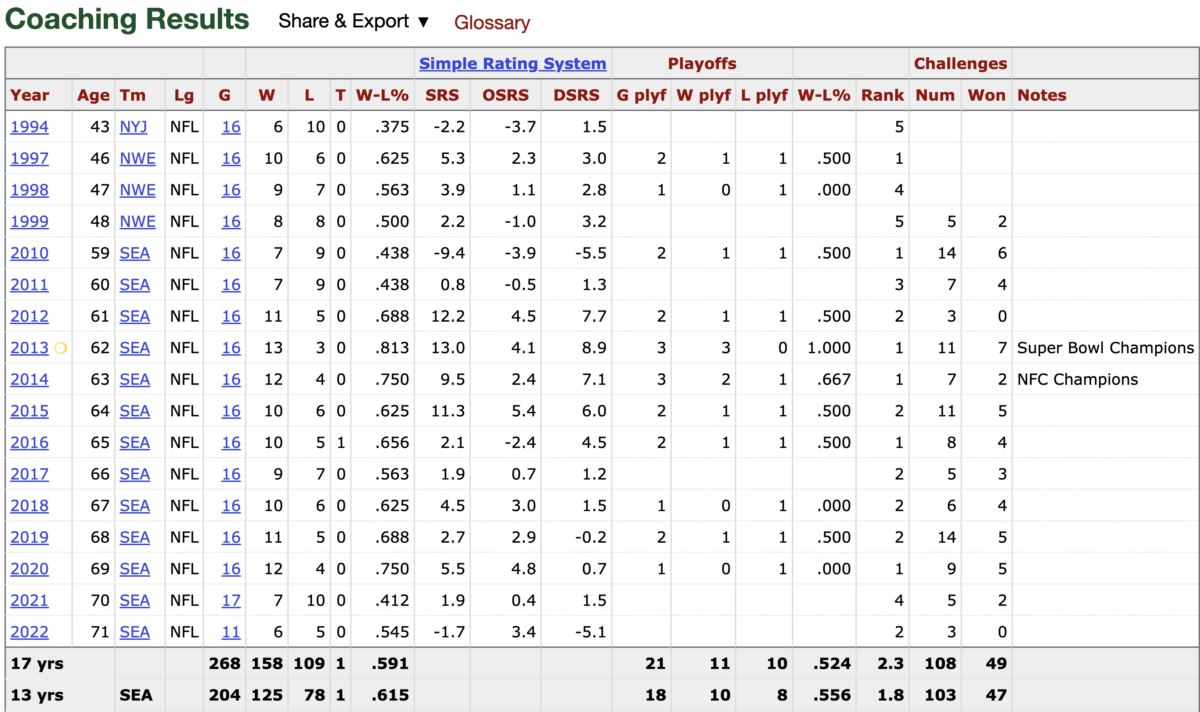The height and width of the screenshot is (712, 1200).
Task: Open the 2013 season link
Action: click(x=29, y=348)
